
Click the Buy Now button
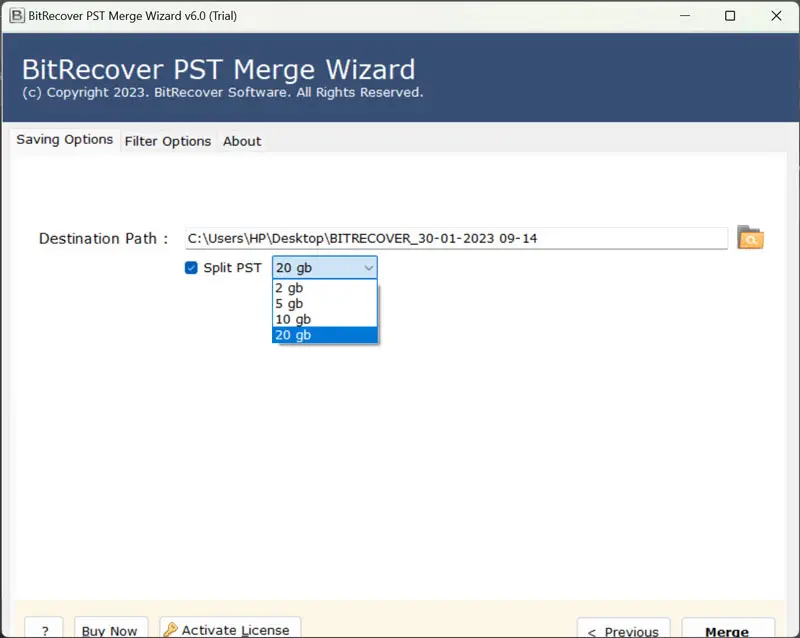110,629
